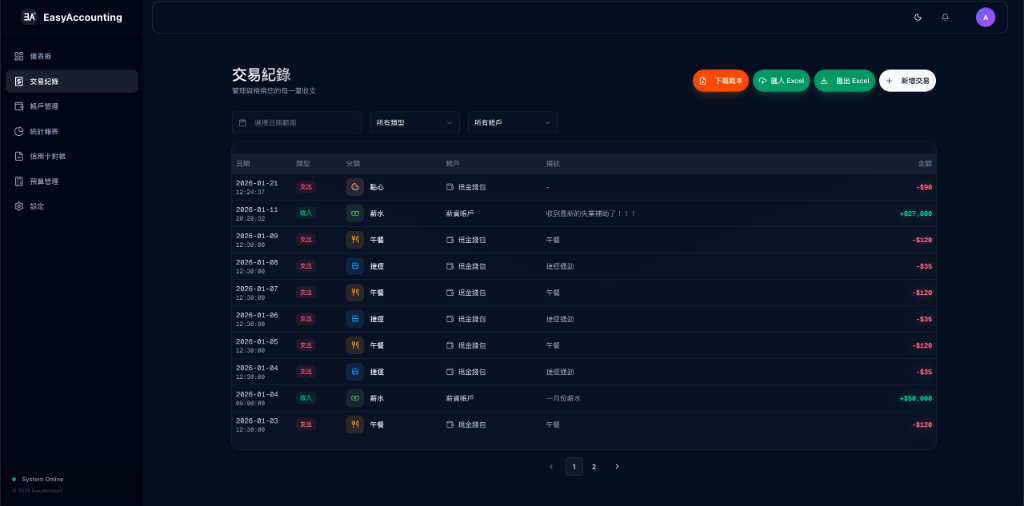The height and width of the screenshot is (506, 1024).
Task: Toggle dark mode with the moon icon
Action: click(918, 17)
